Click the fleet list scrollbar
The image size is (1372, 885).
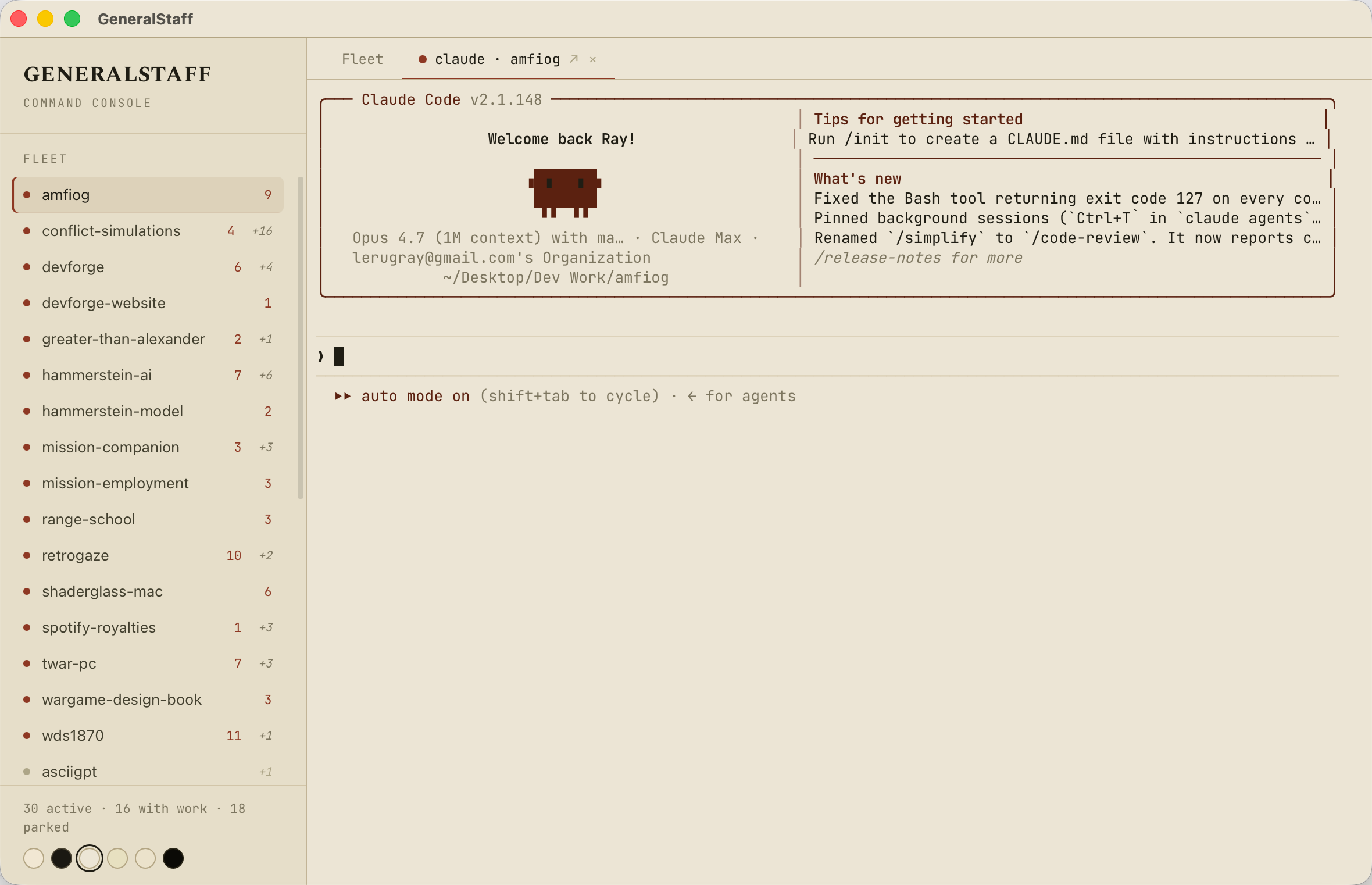(x=301, y=337)
